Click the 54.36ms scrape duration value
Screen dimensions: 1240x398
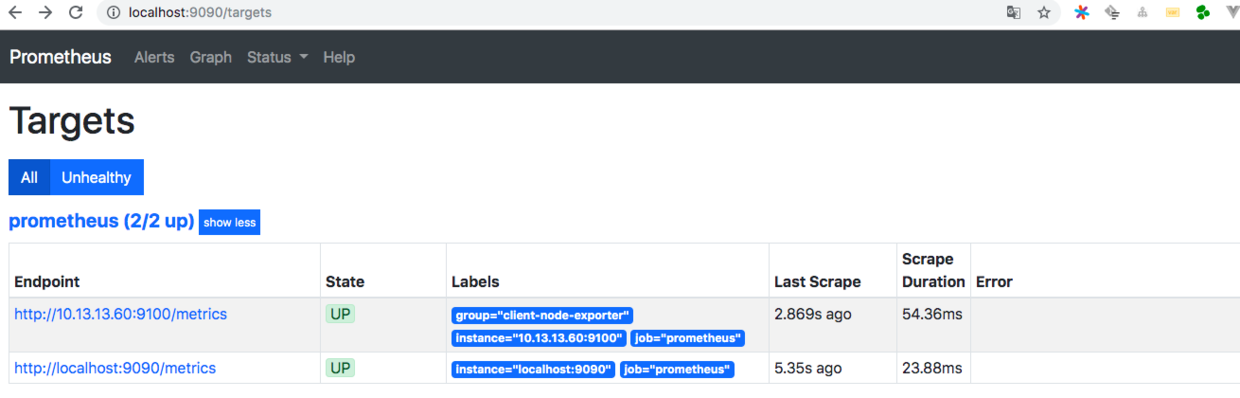[x=932, y=314]
